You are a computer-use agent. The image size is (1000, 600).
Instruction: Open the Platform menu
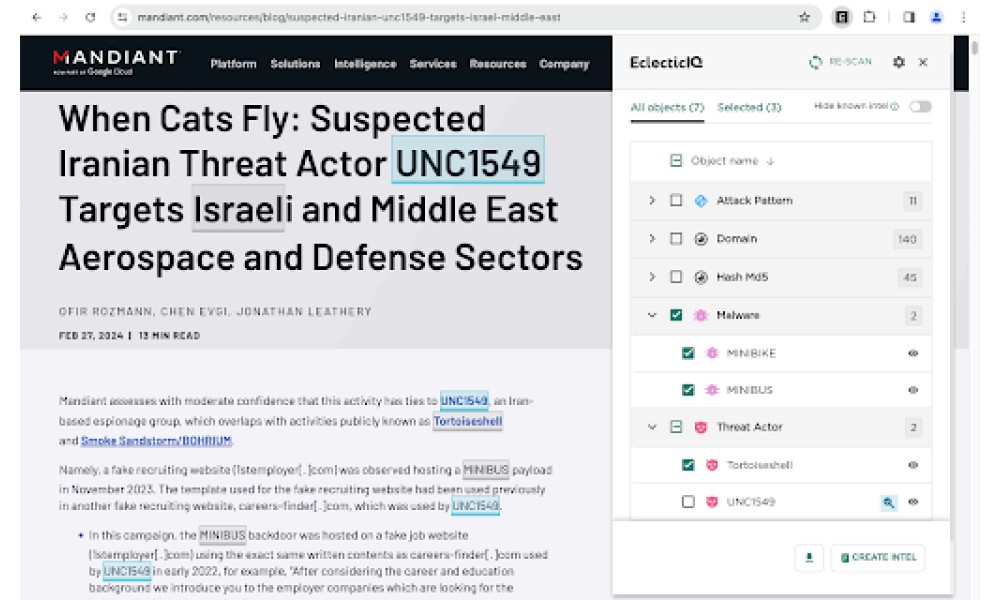pos(233,64)
